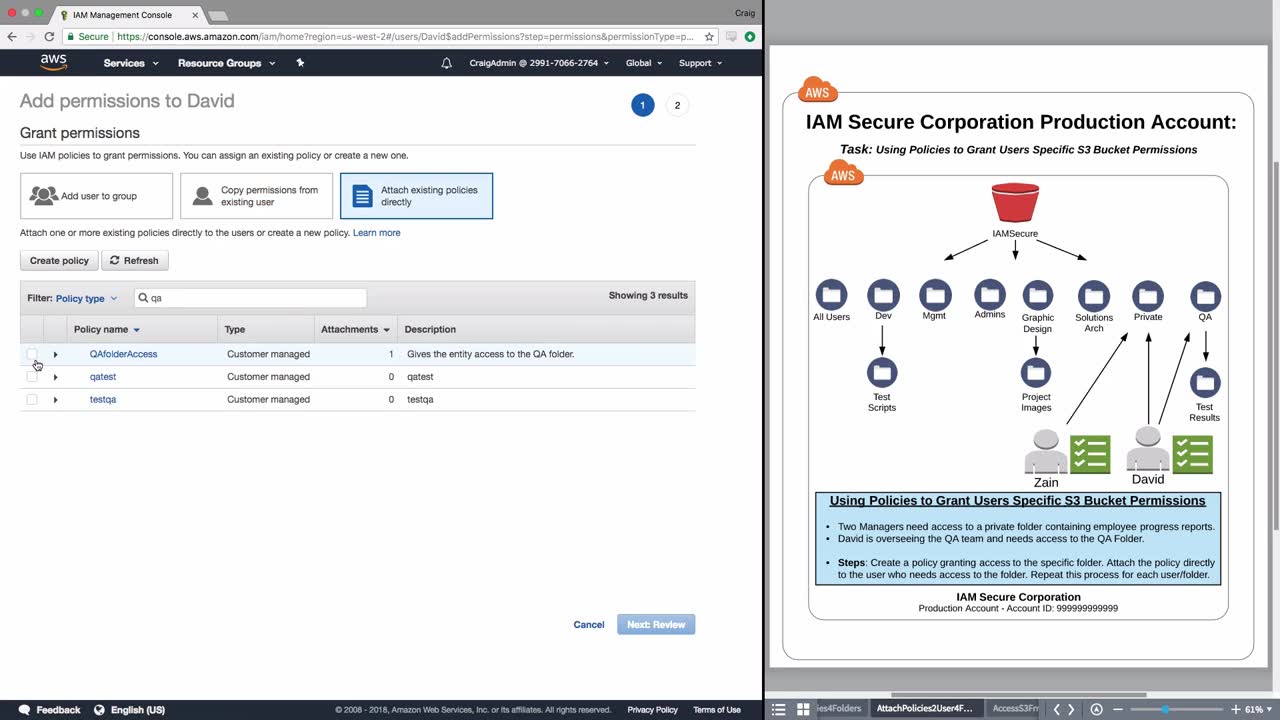1280x720 pixels.
Task: Open the Services dropdown menu
Action: (131, 63)
